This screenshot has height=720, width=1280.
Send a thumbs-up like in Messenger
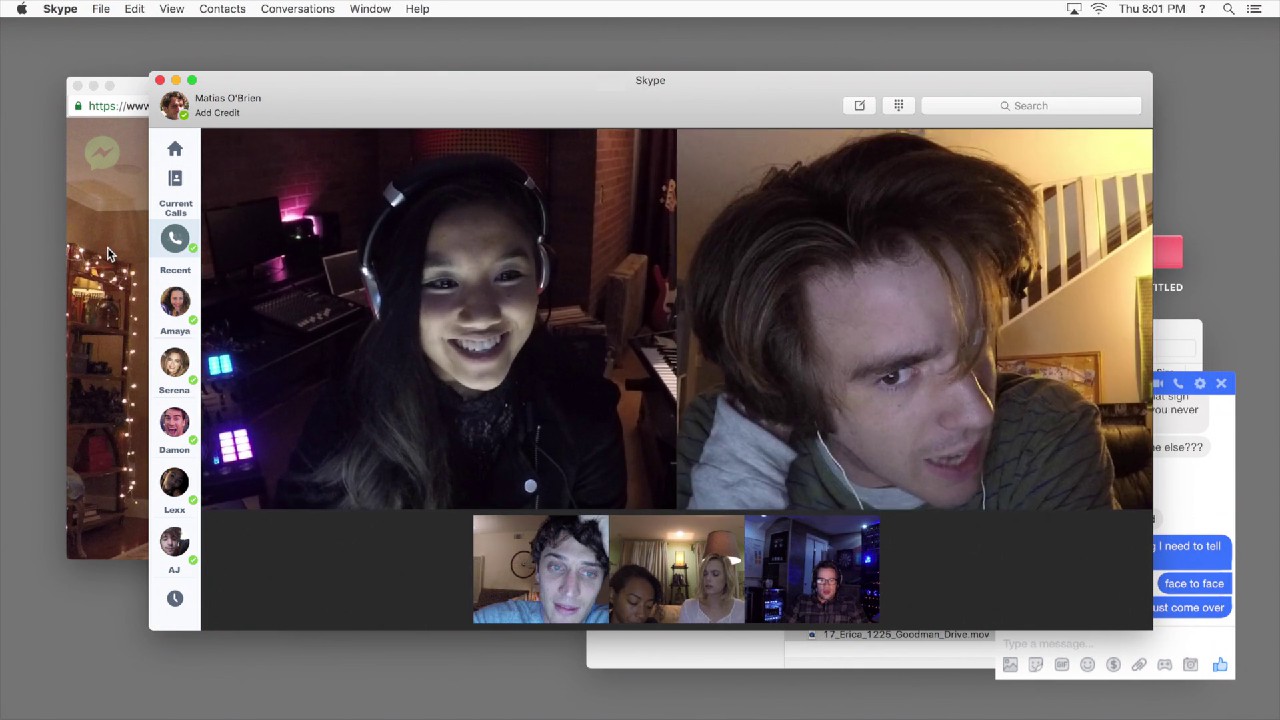[1220, 665]
